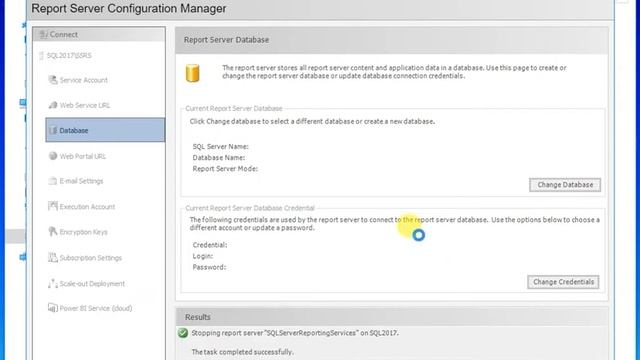Viewport: 640px width, 360px height.
Task: Open the Execution Account page
Action: (87, 207)
